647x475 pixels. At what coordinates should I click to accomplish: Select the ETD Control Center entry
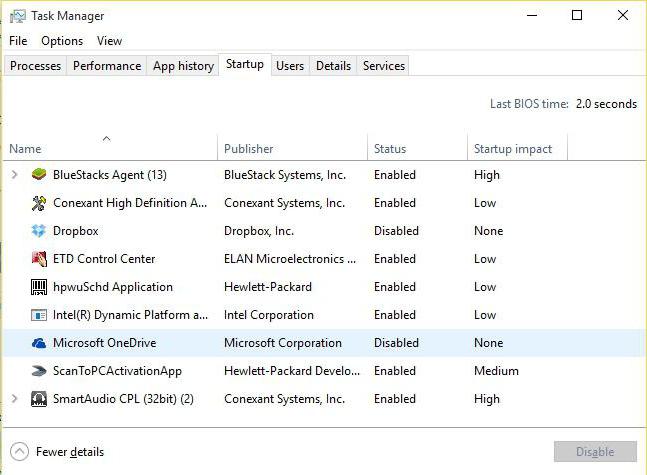tap(104, 259)
